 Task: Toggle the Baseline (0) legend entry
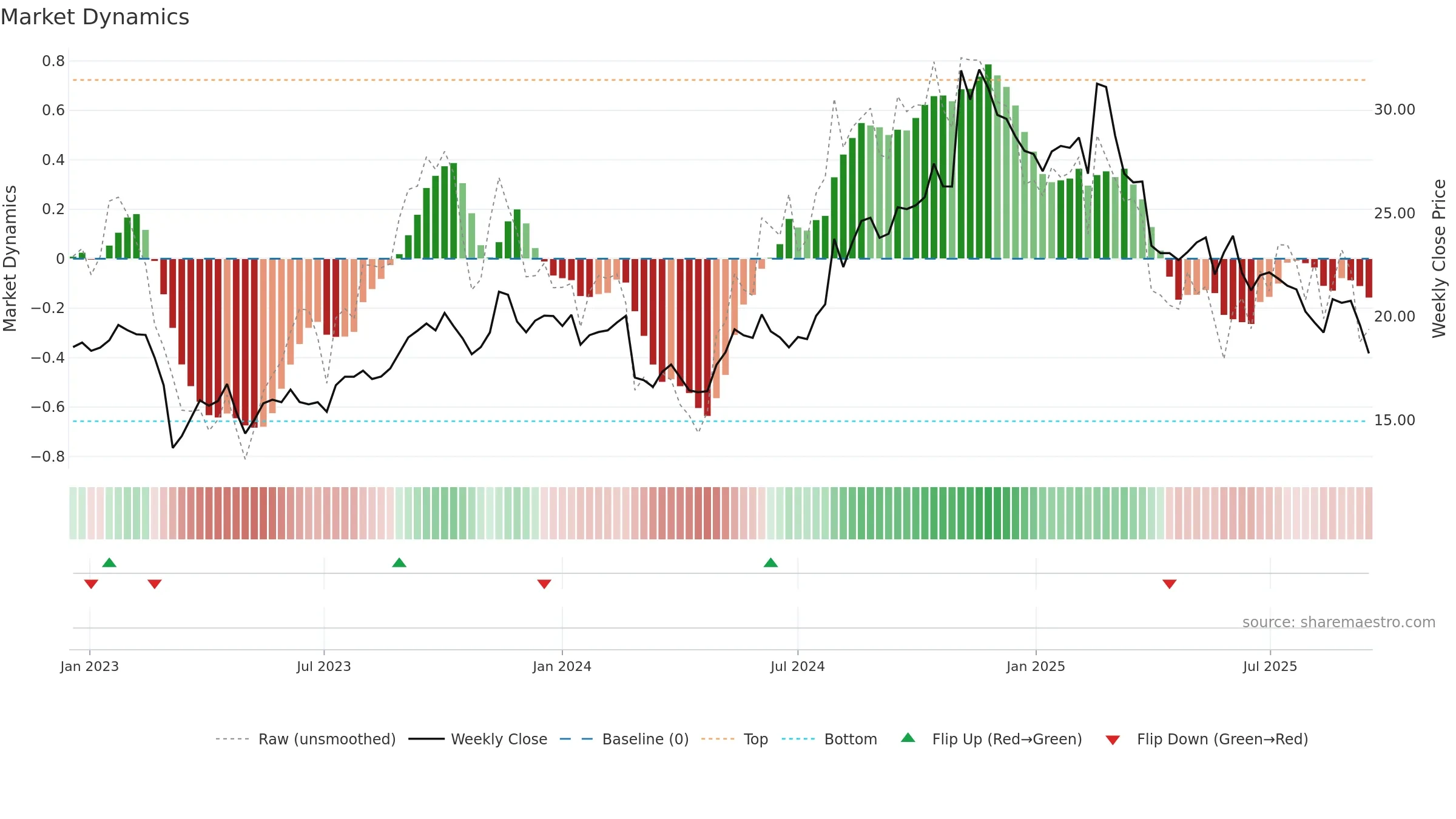click(x=624, y=739)
